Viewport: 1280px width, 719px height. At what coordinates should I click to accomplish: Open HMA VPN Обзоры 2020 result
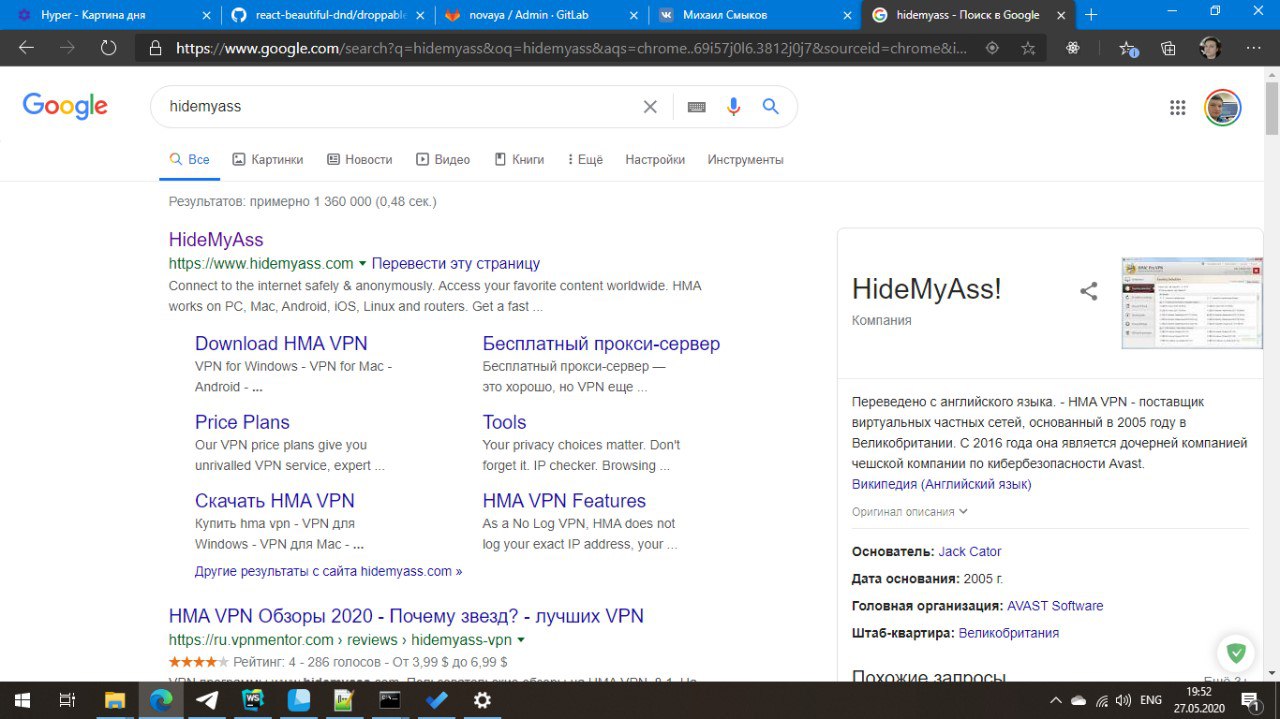(x=406, y=616)
